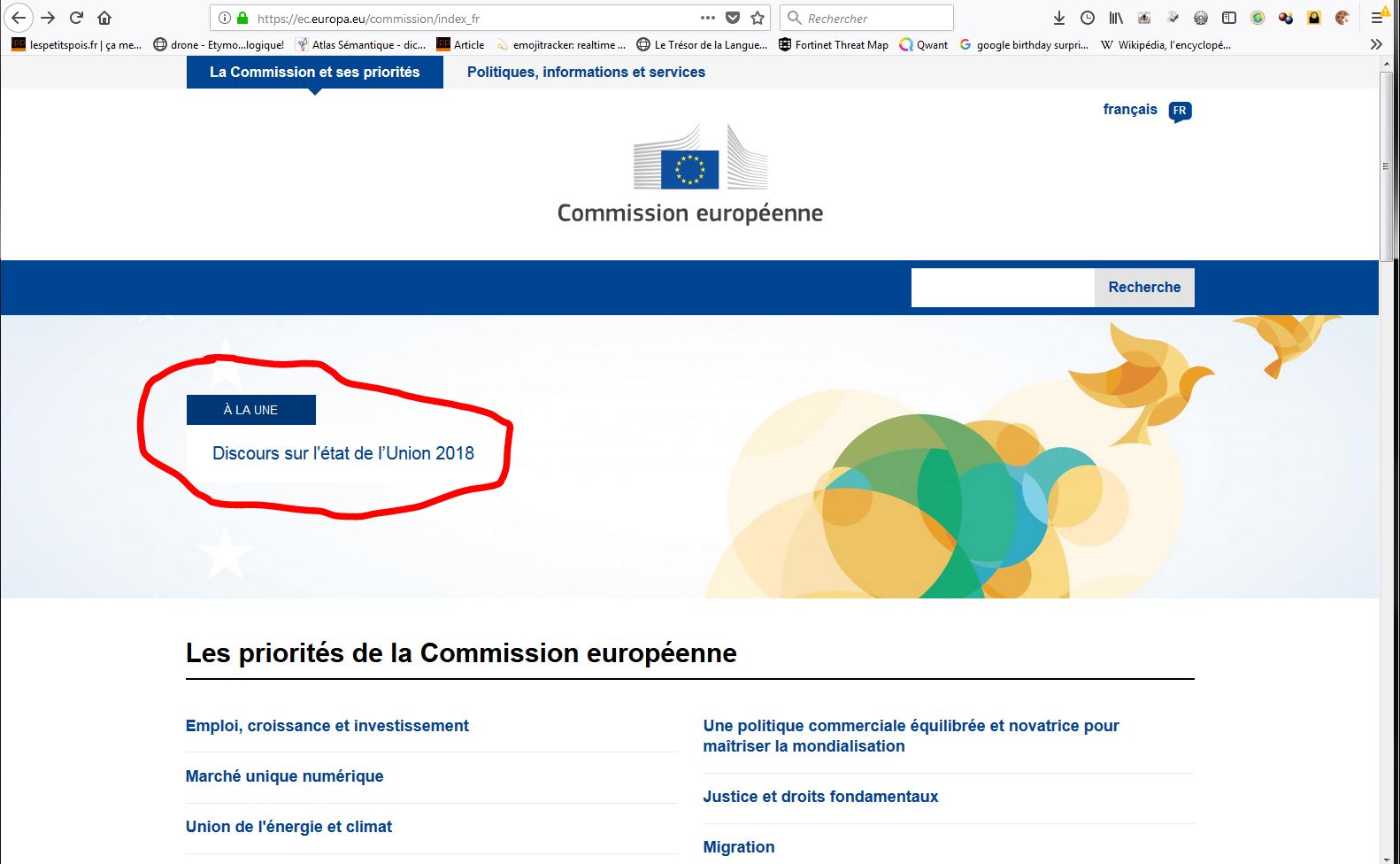Image resolution: width=1400 pixels, height=864 pixels.
Task: Click the yellow padlock extension icon
Action: [1314, 18]
